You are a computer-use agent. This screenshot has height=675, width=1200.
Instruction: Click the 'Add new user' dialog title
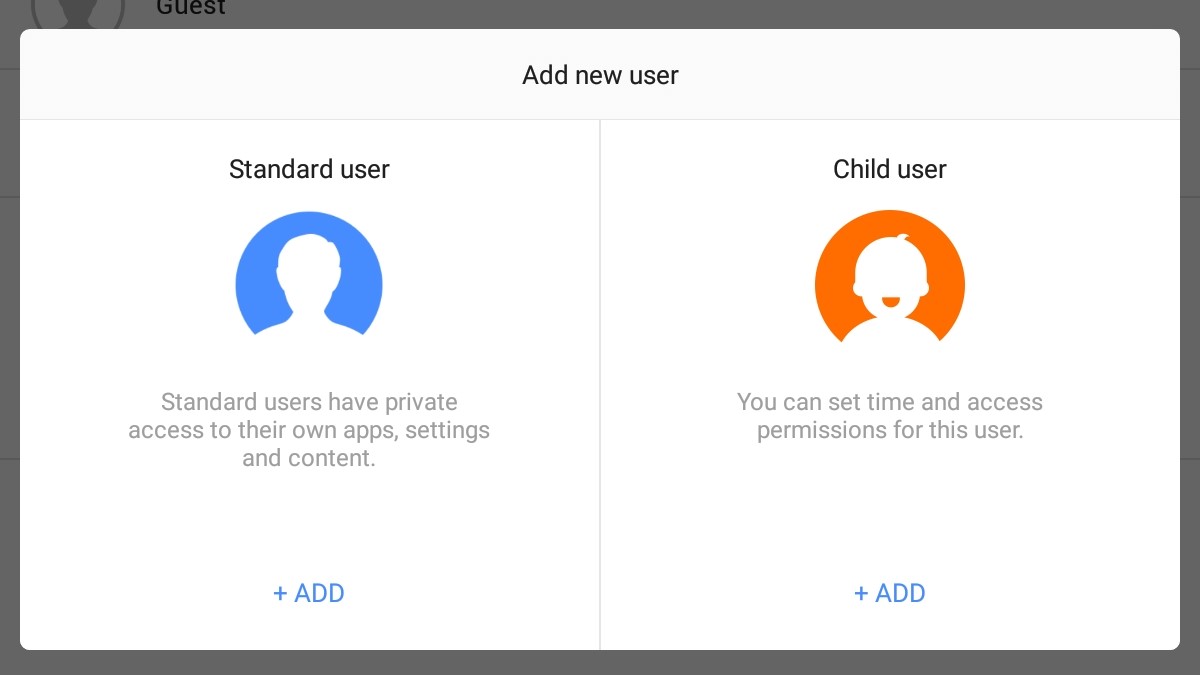(600, 75)
